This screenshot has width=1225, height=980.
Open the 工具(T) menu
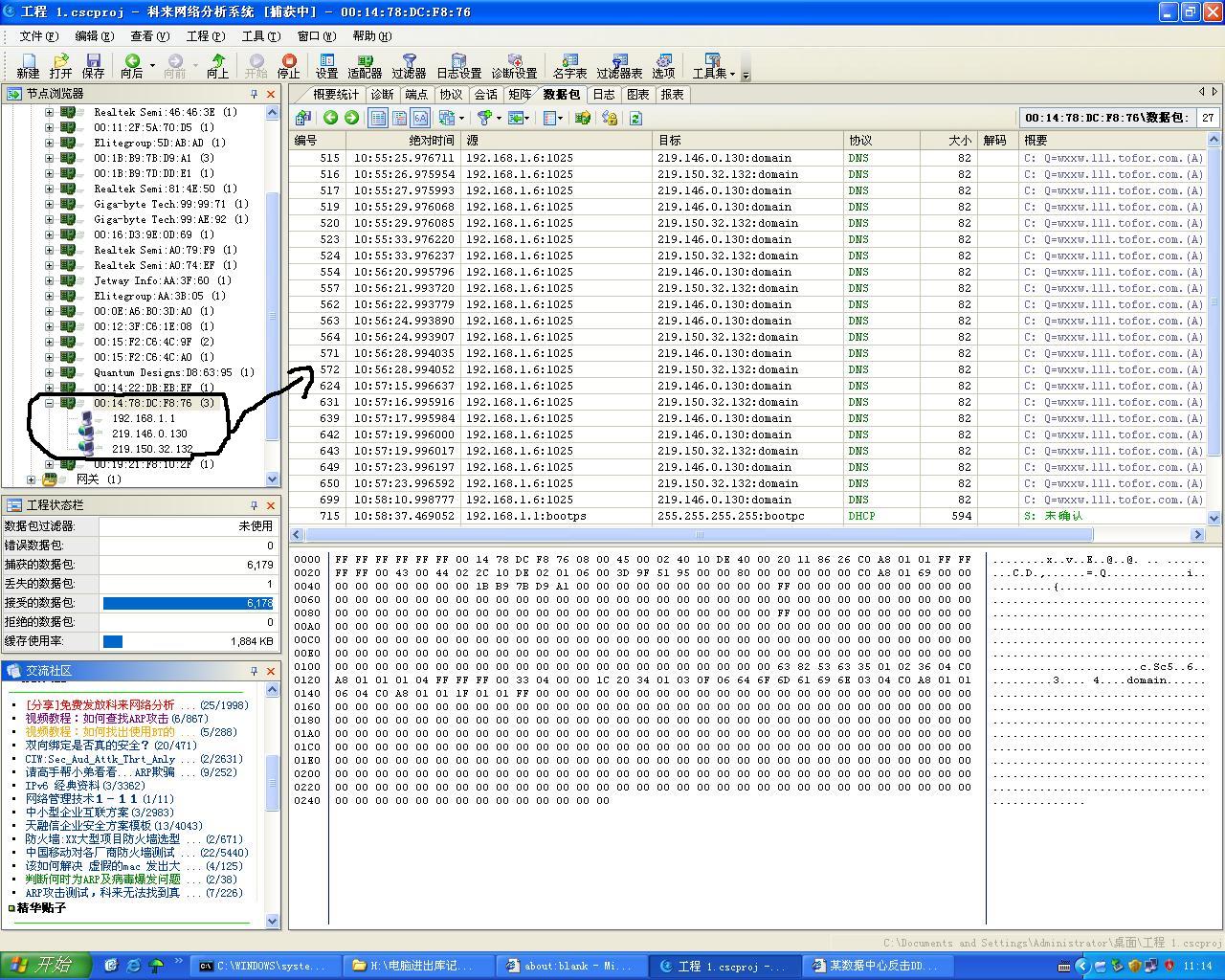point(260,36)
